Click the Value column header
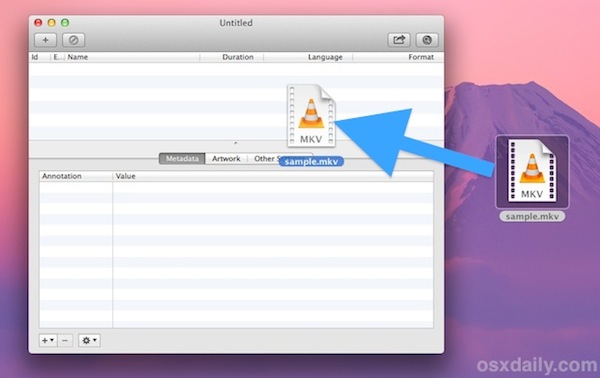The image size is (600, 378). [x=273, y=176]
